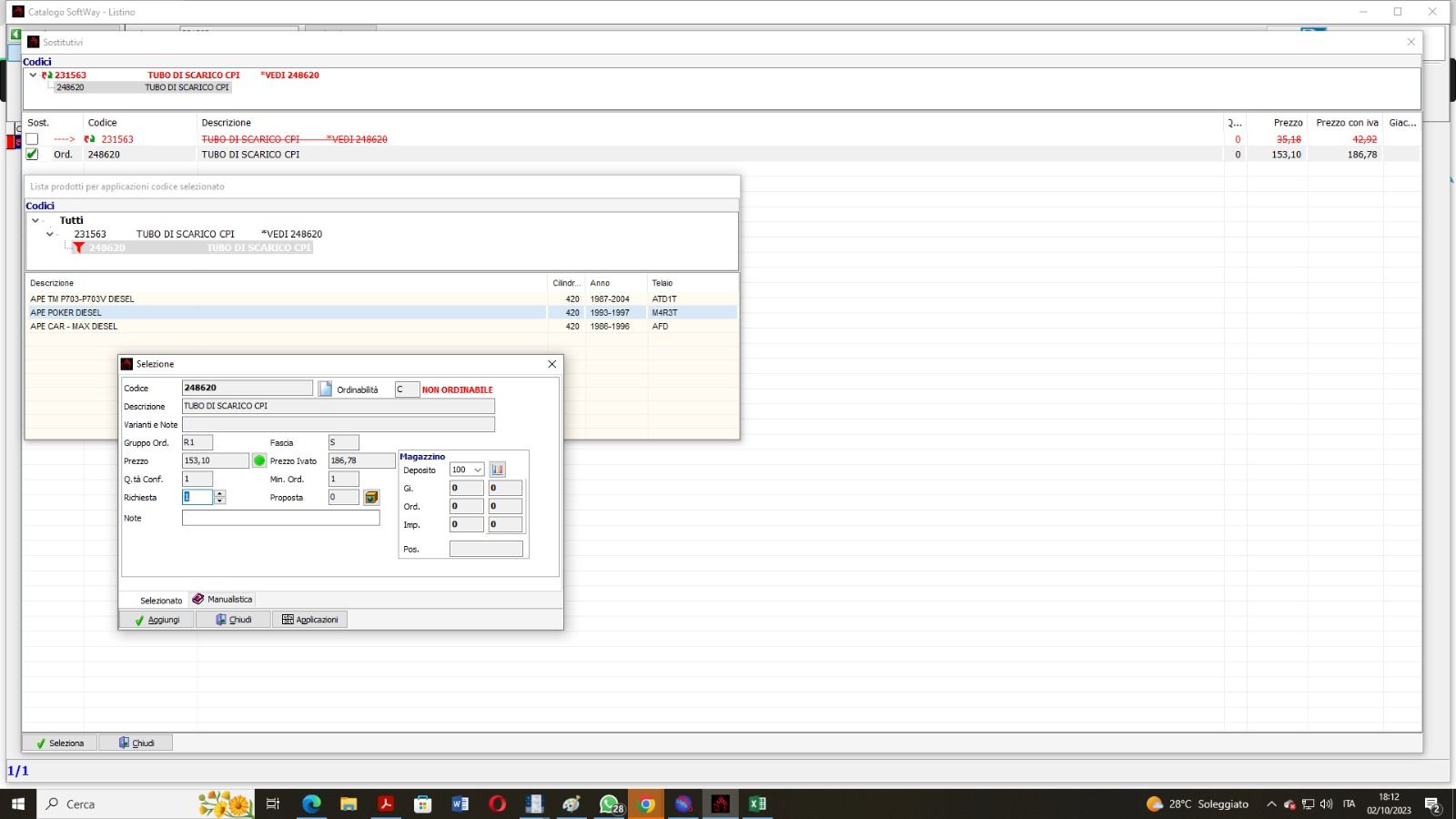
Task: Open the warehouse chart icon beside Deposito
Action: pyautogui.click(x=497, y=470)
